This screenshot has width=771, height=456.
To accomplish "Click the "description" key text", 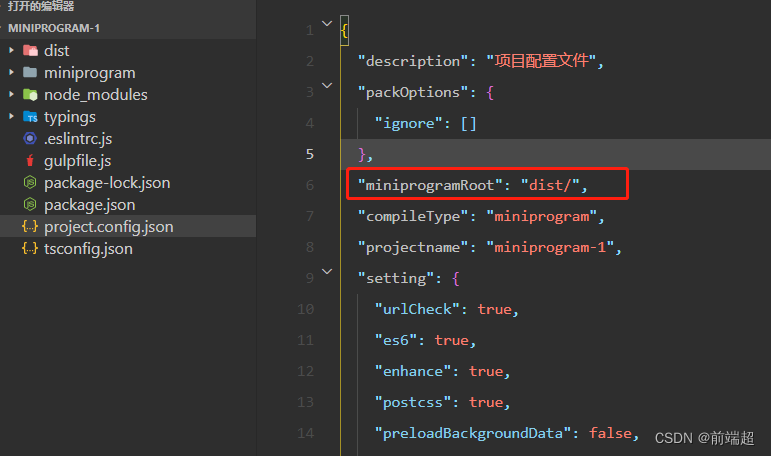I will (413, 61).
